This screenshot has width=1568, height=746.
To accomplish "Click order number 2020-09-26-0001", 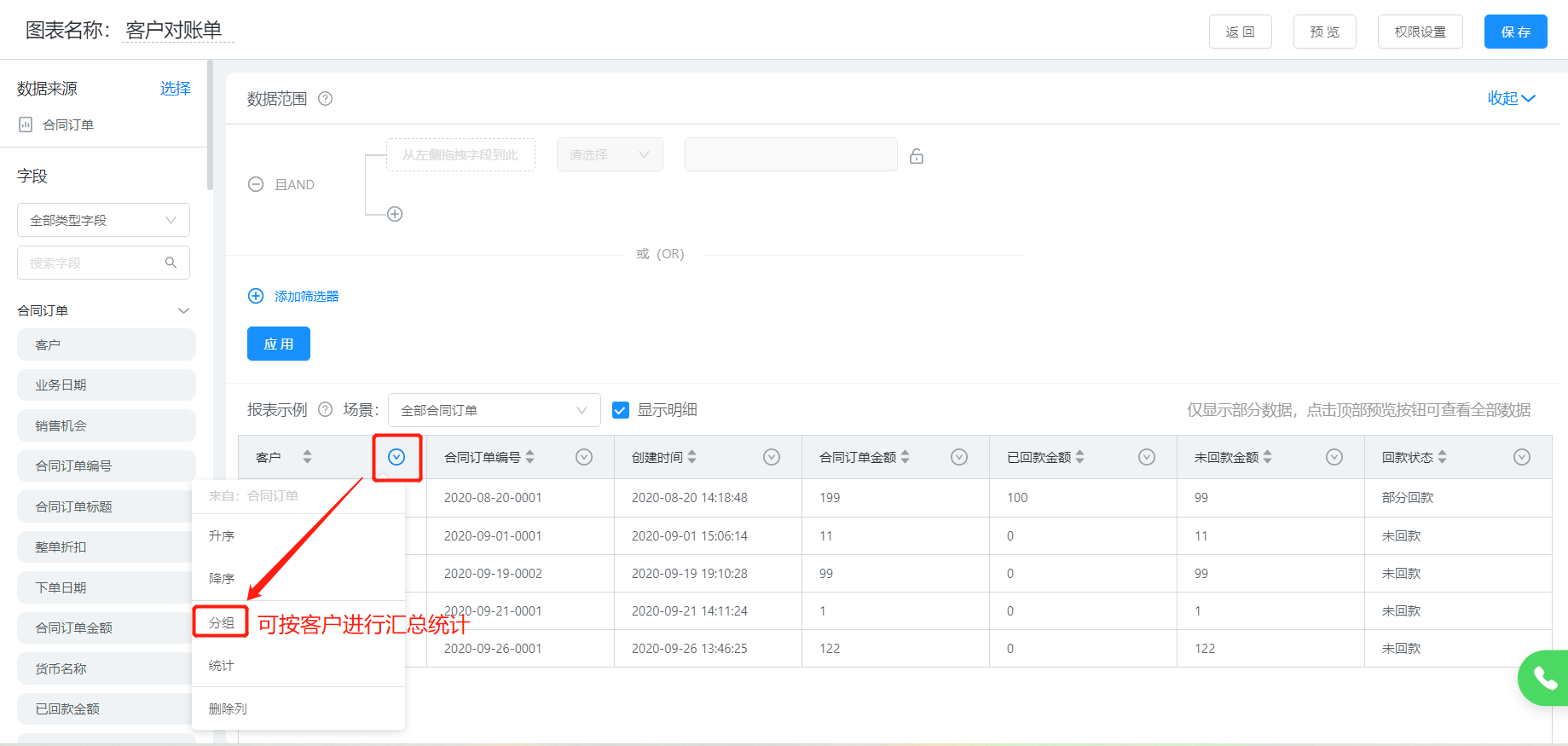I will point(493,649).
